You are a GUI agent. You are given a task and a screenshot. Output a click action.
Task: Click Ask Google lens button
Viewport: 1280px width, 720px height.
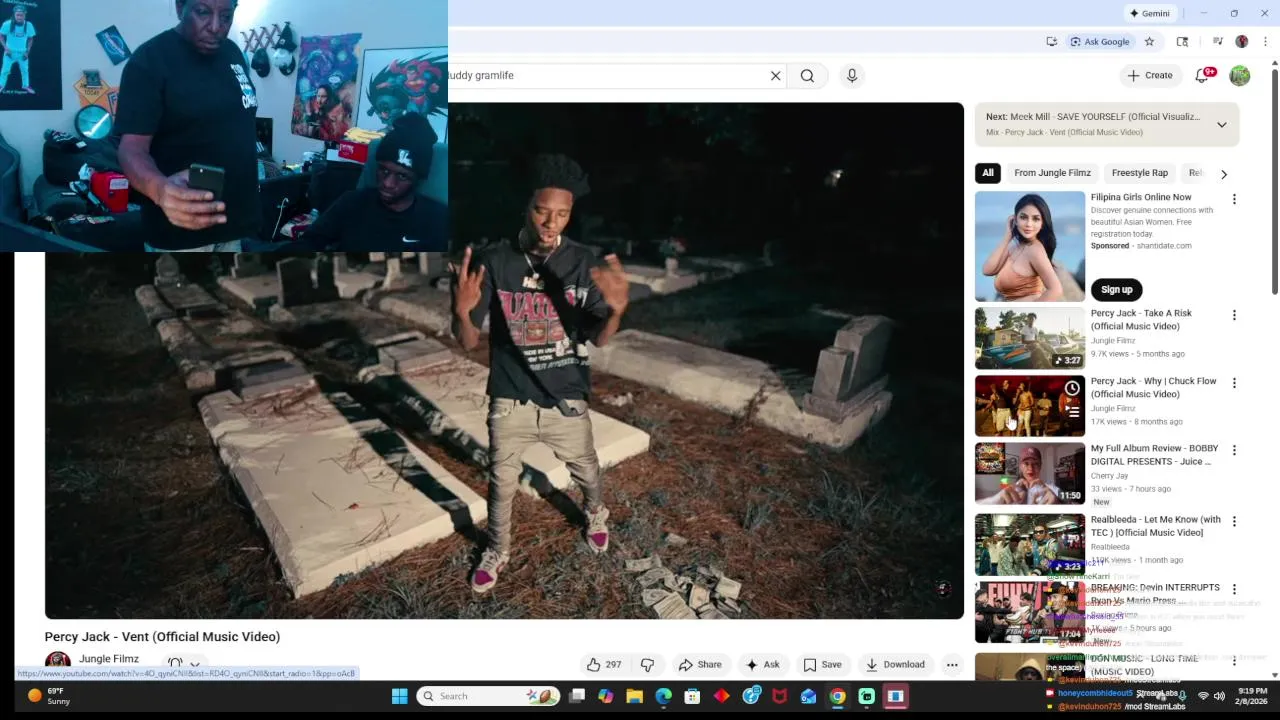pos(1099,41)
